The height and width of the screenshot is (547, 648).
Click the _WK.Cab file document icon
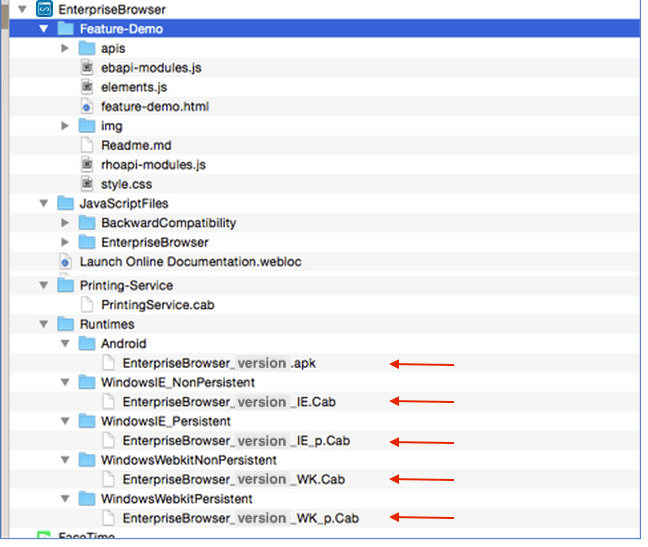(x=108, y=479)
